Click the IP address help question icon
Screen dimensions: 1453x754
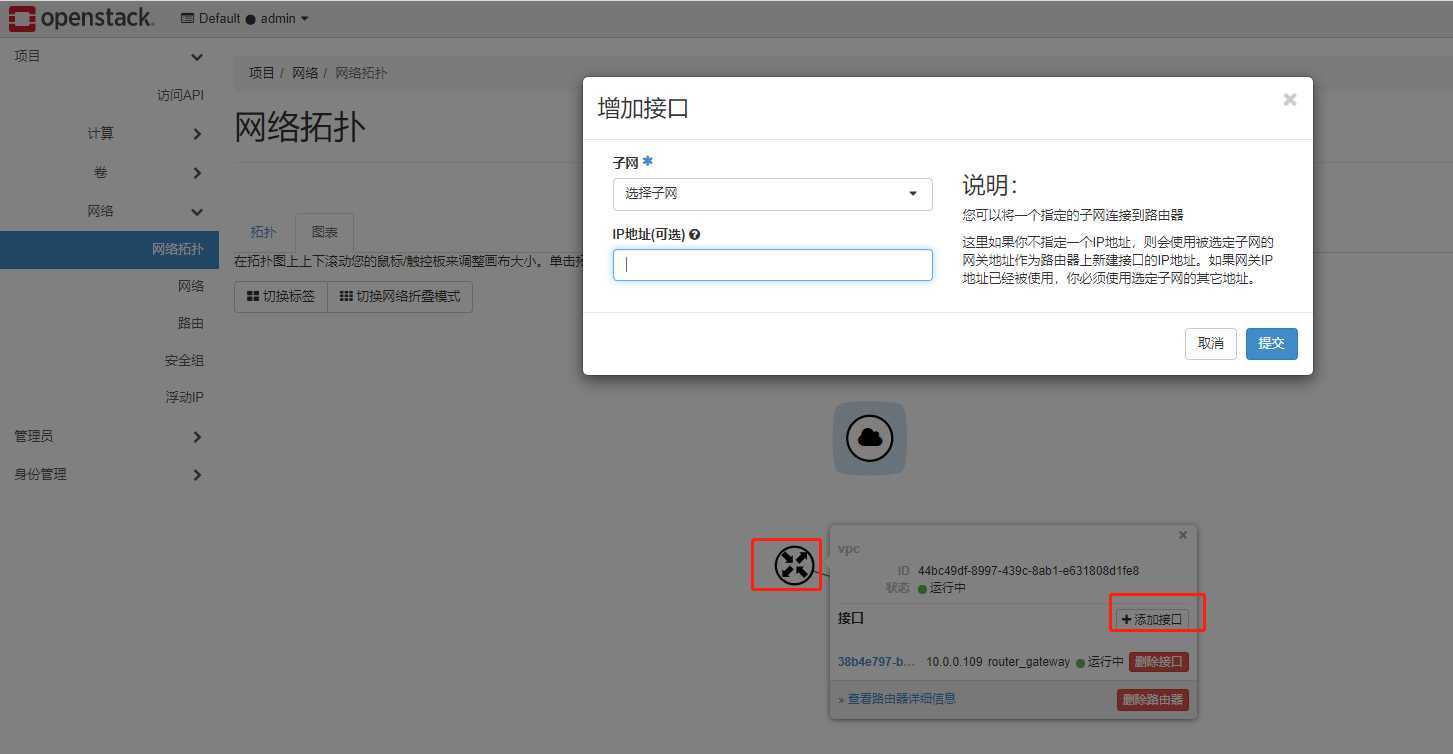695,235
